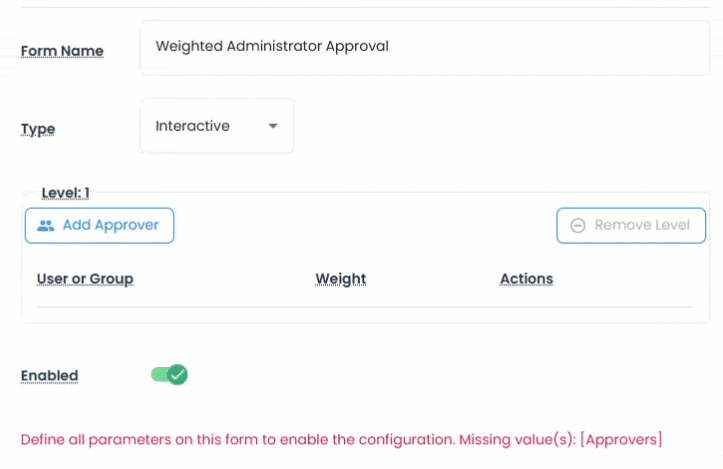Click the caret arrow in the Type selector
The width and height of the screenshot is (723, 469).
pyautogui.click(x=273, y=127)
